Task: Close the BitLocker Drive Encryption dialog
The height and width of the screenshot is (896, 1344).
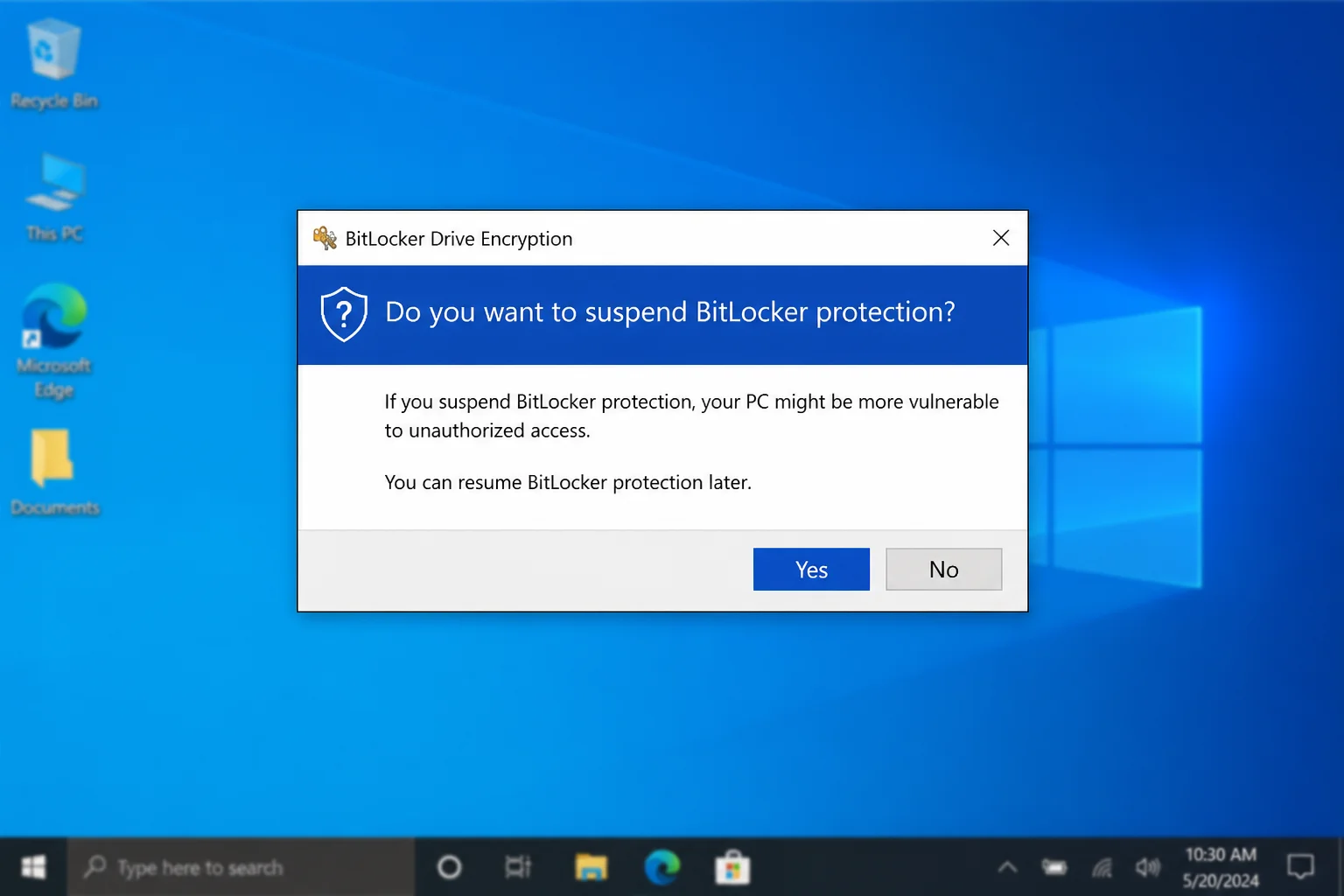Action: pyautogui.click(x=1001, y=238)
